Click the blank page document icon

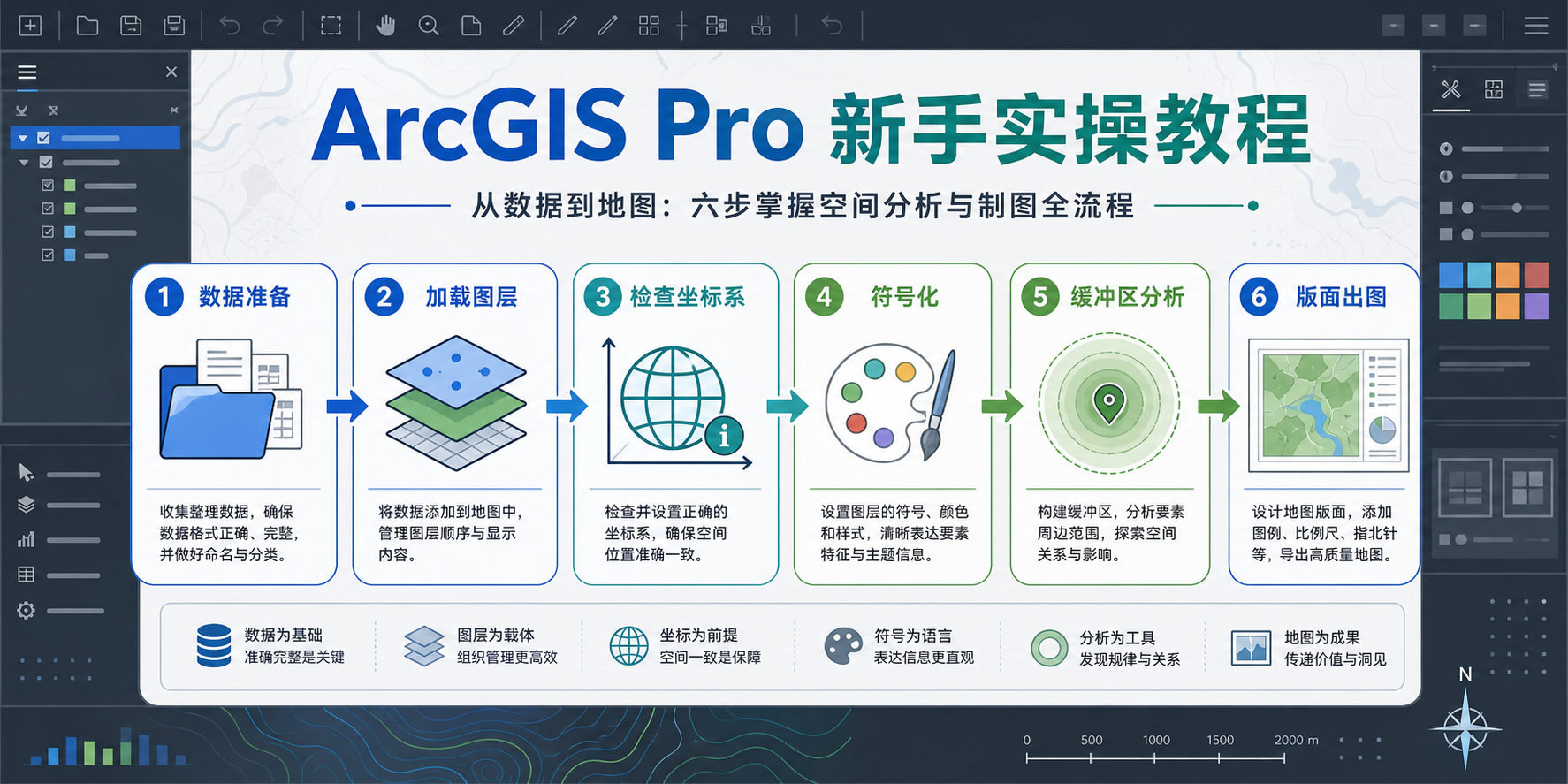tap(471, 26)
